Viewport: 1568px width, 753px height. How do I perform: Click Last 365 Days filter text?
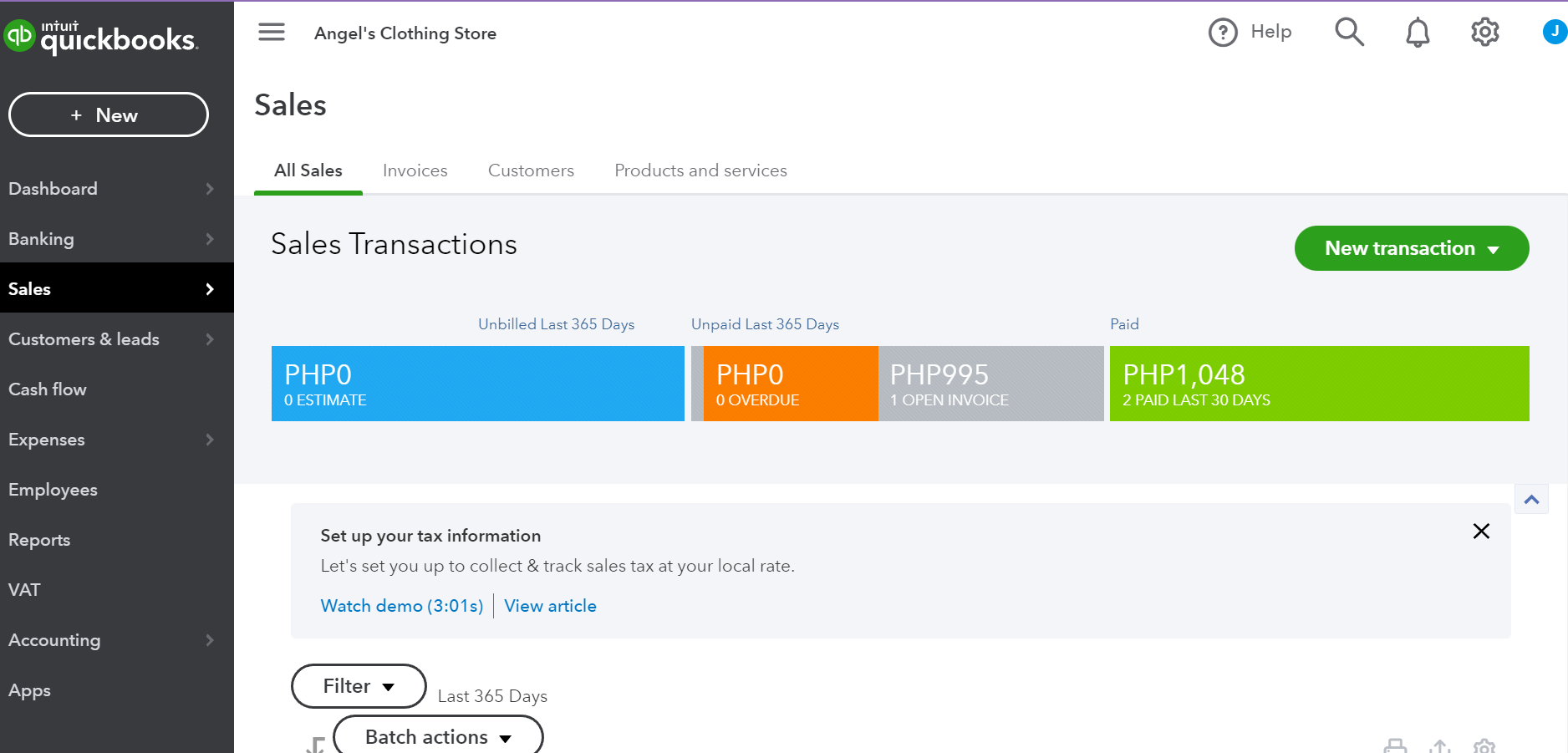pos(492,696)
